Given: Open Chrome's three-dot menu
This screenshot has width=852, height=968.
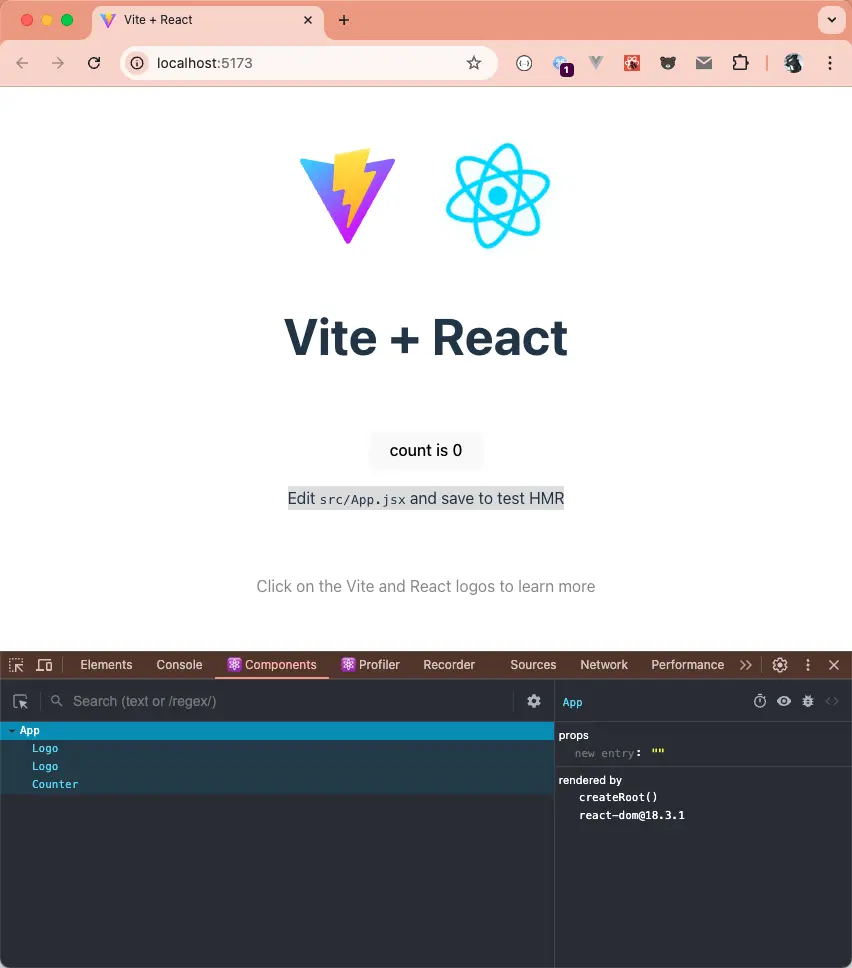Looking at the screenshot, I should (x=830, y=63).
